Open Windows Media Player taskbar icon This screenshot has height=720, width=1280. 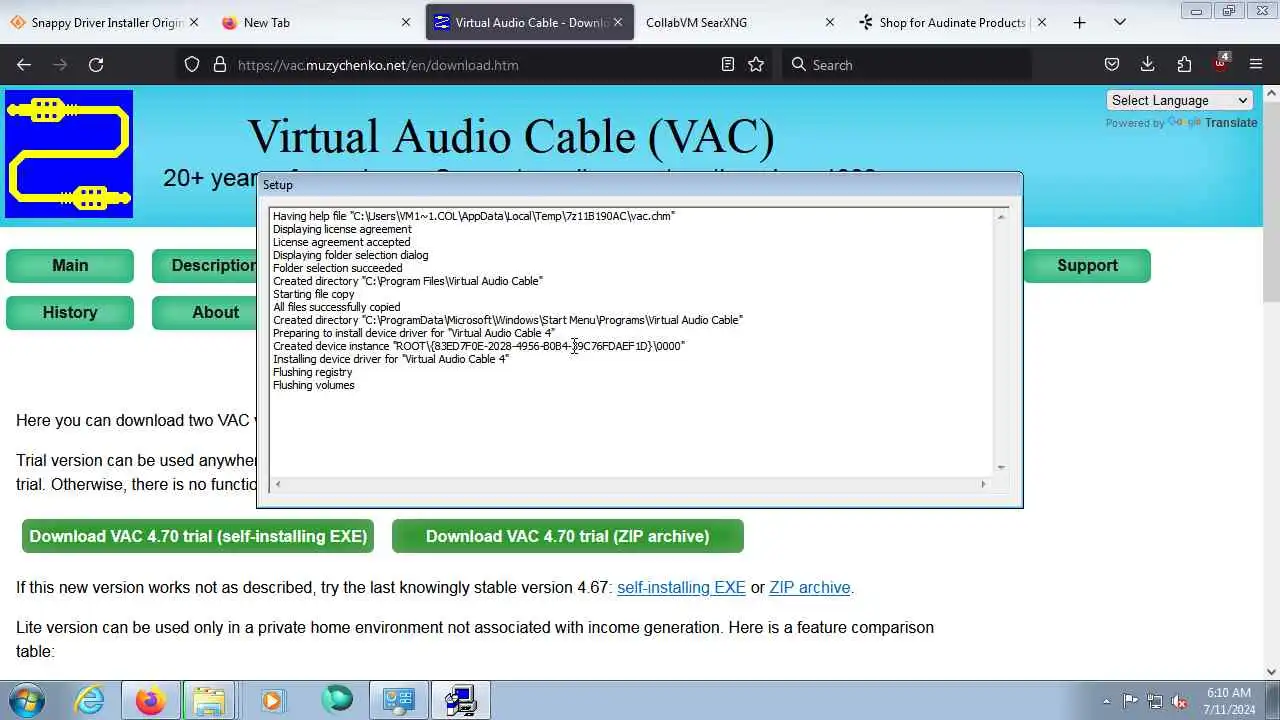[x=272, y=700]
